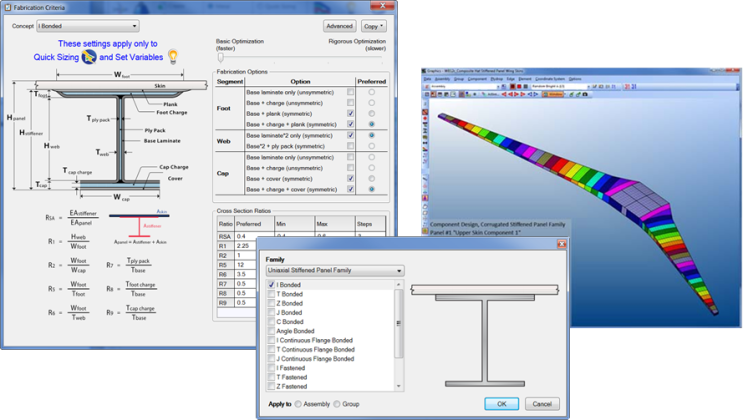Image resolution: width=743 pixels, height=420 pixels.
Task: Check the T Bonded checkbox
Action: 271,295
